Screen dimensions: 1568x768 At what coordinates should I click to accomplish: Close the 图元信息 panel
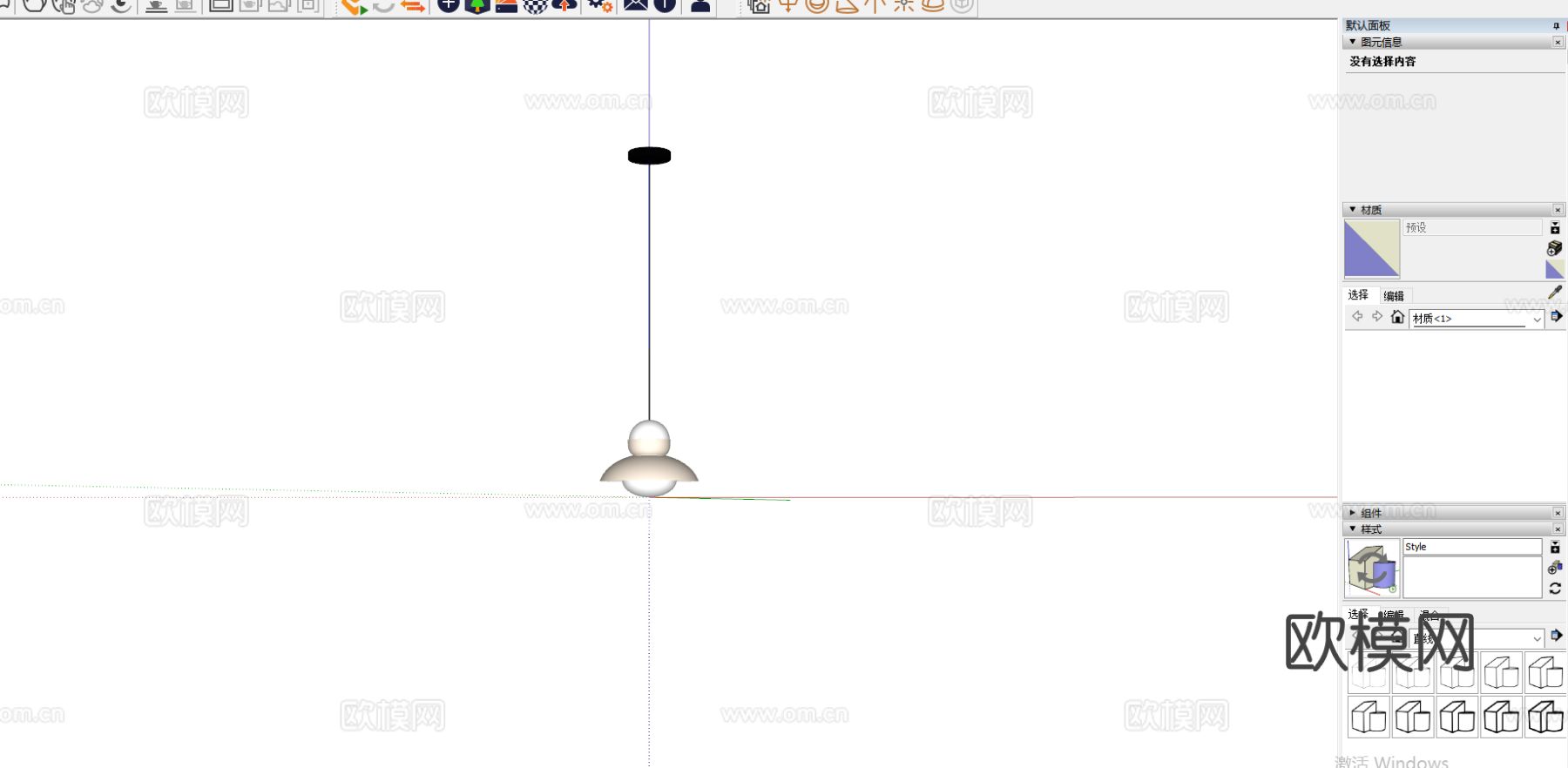pos(1558,42)
